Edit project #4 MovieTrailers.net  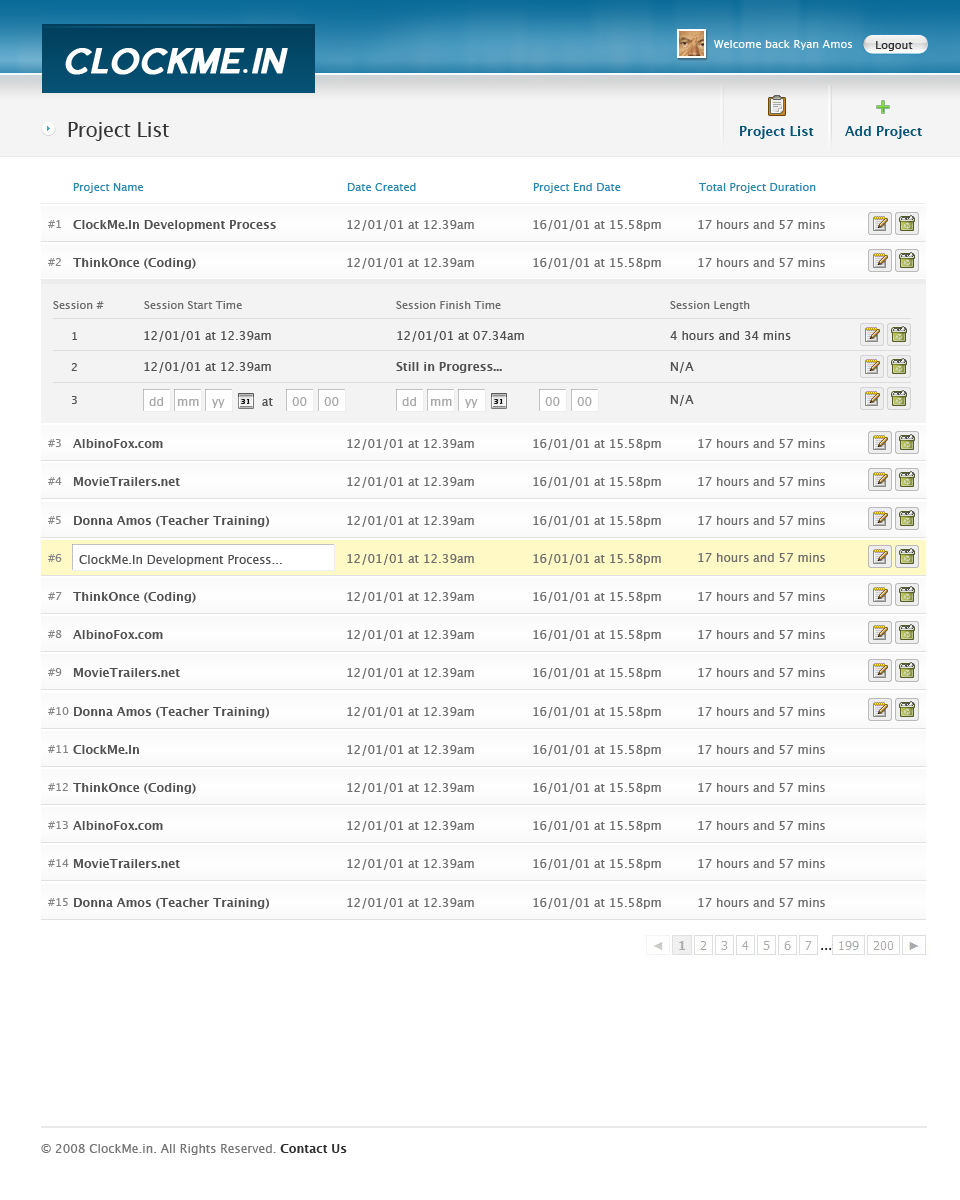click(x=880, y=481)
